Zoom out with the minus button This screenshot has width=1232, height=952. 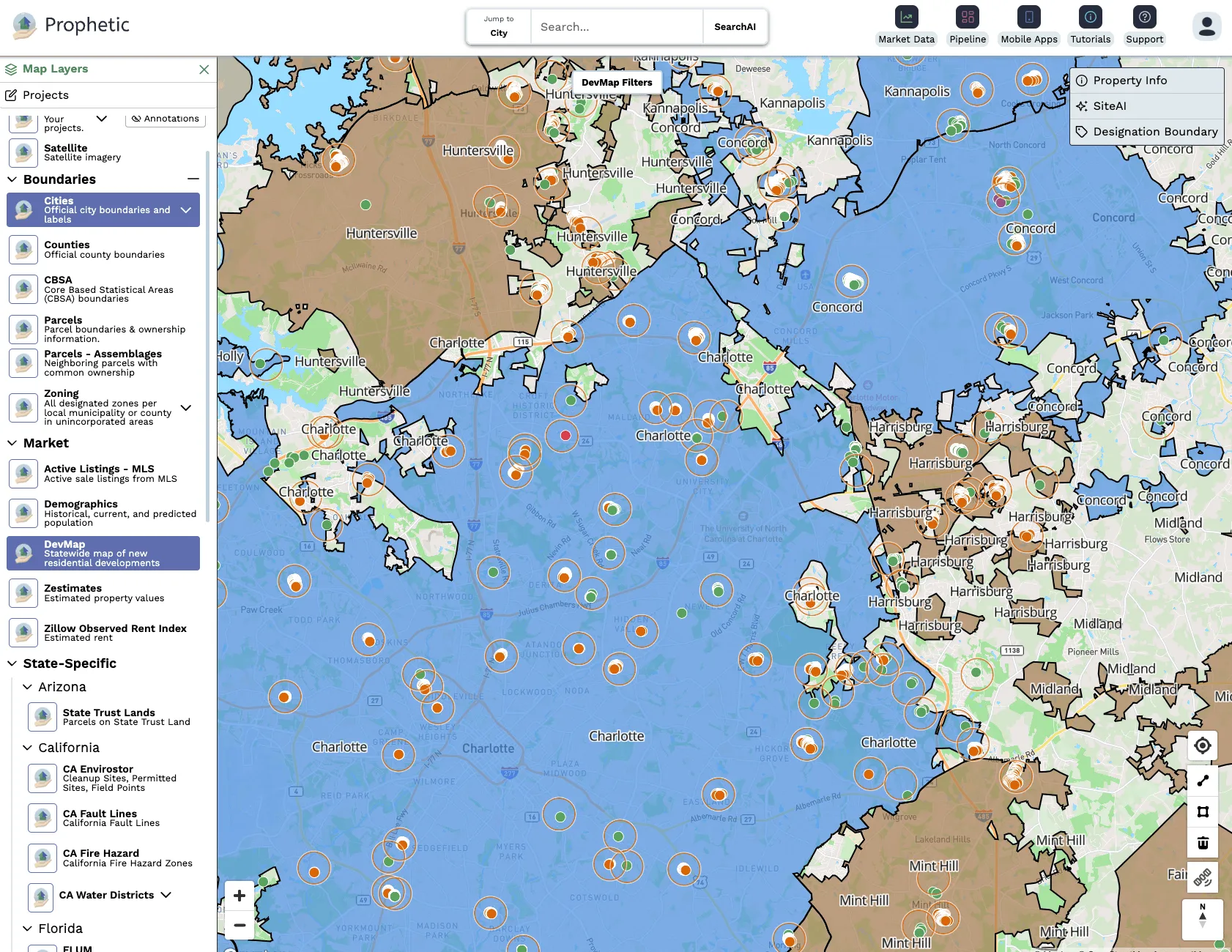pyautogui.click(x=240, y=925)
